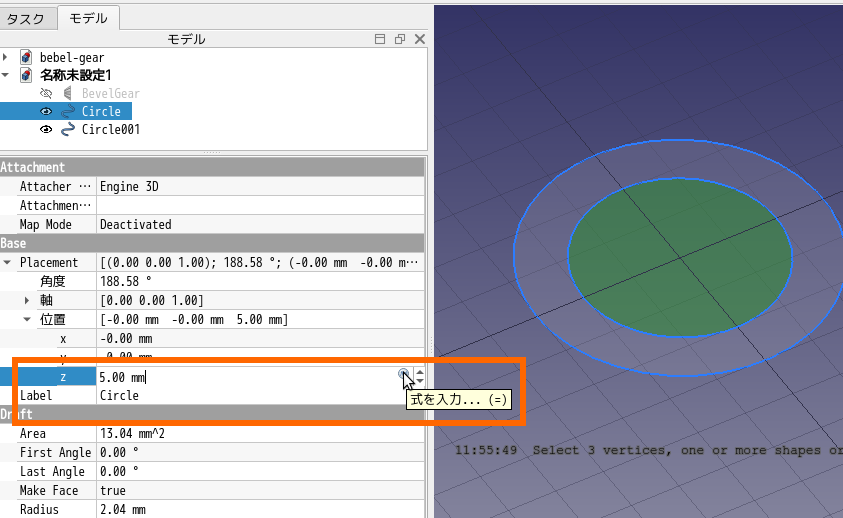Select the モデル tab
The height and width of the screenshot is (518, 843).
coord(89,18)
